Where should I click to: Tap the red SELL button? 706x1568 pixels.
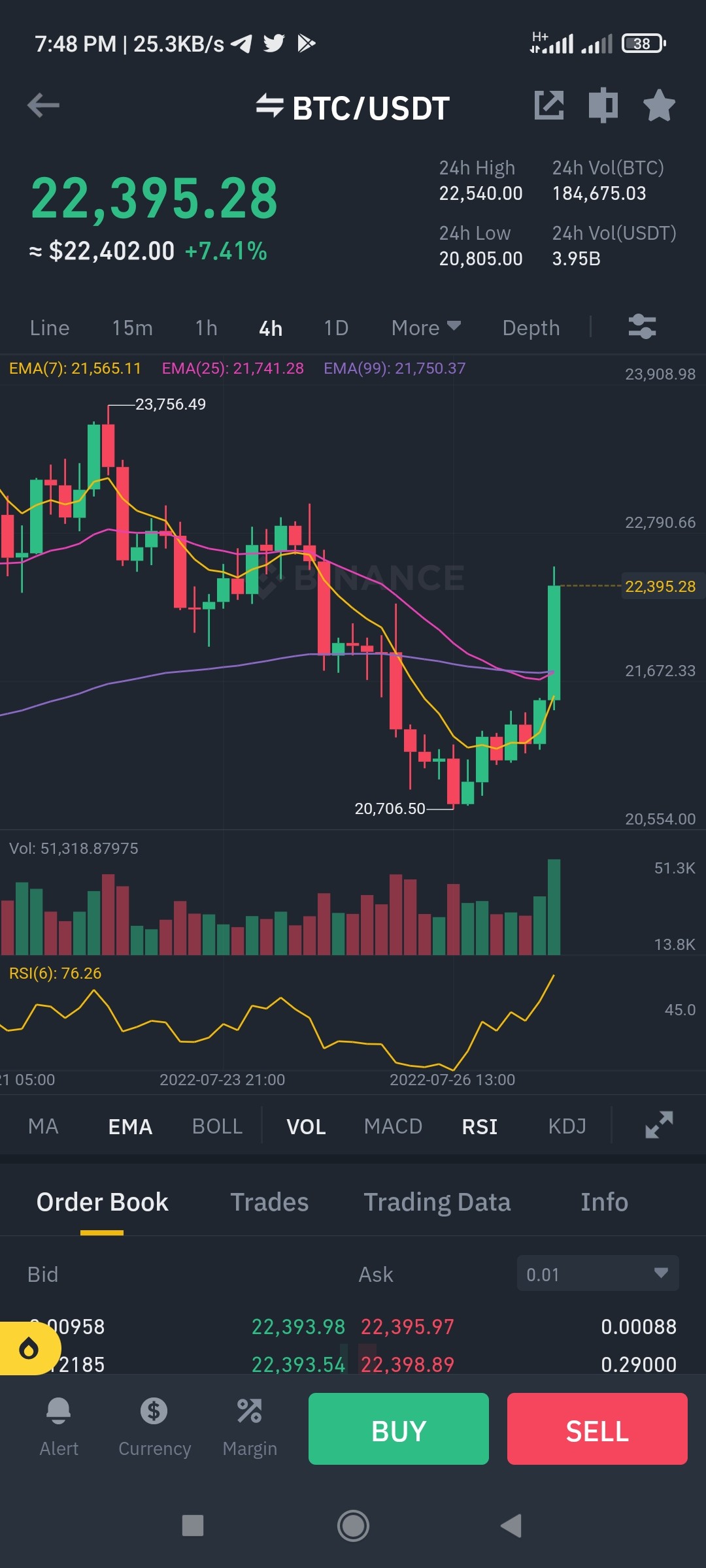point(597,1429)
